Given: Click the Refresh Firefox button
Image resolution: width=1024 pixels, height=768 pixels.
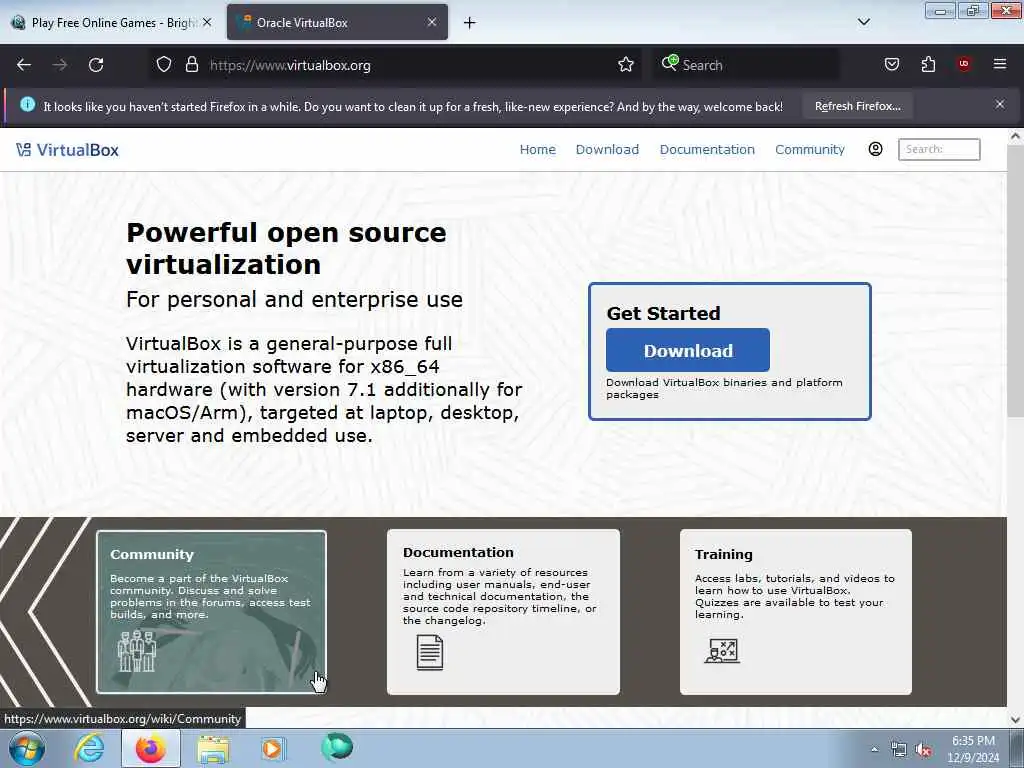Looking at the screenshot, I should [x=857, y=106].
